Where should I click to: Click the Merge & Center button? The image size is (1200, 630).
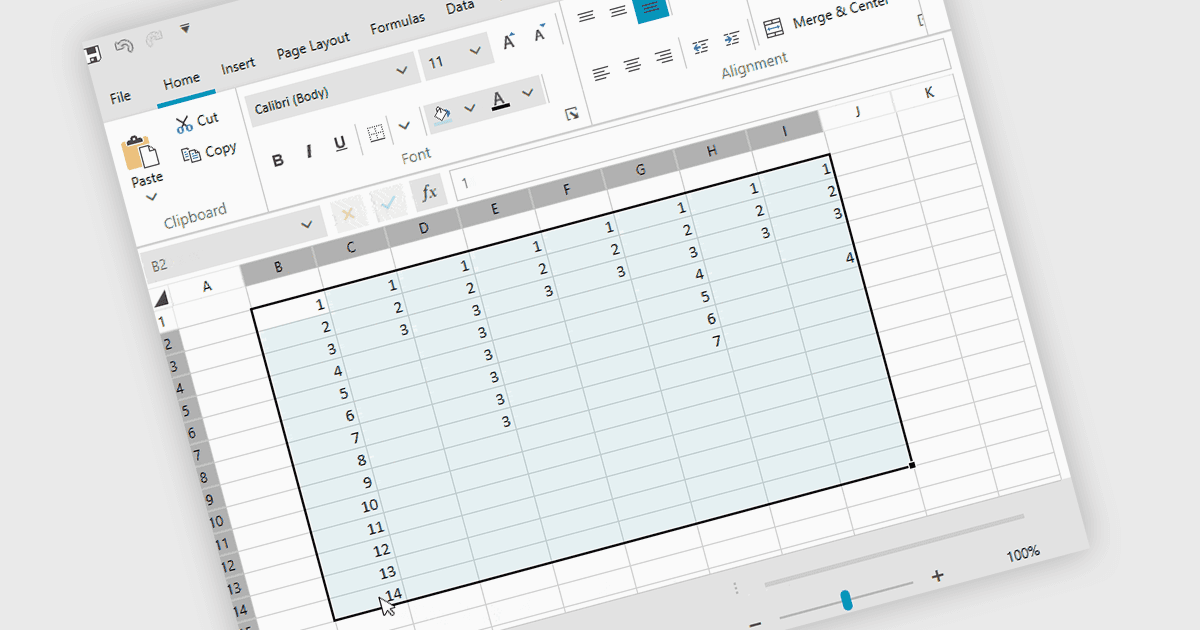pyautogui.click(x=826, y=18)
